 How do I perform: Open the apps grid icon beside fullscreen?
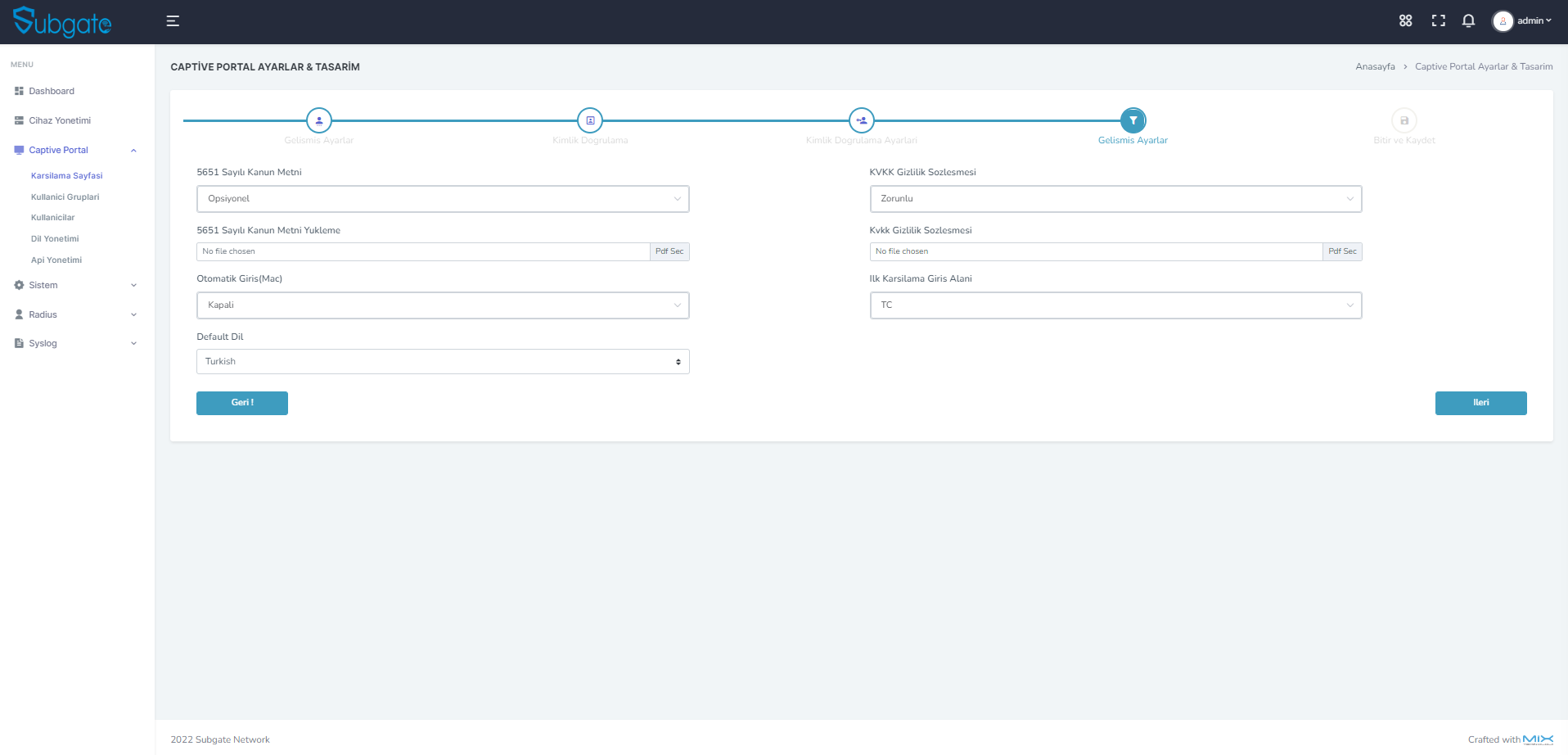tap(1405, 20)
